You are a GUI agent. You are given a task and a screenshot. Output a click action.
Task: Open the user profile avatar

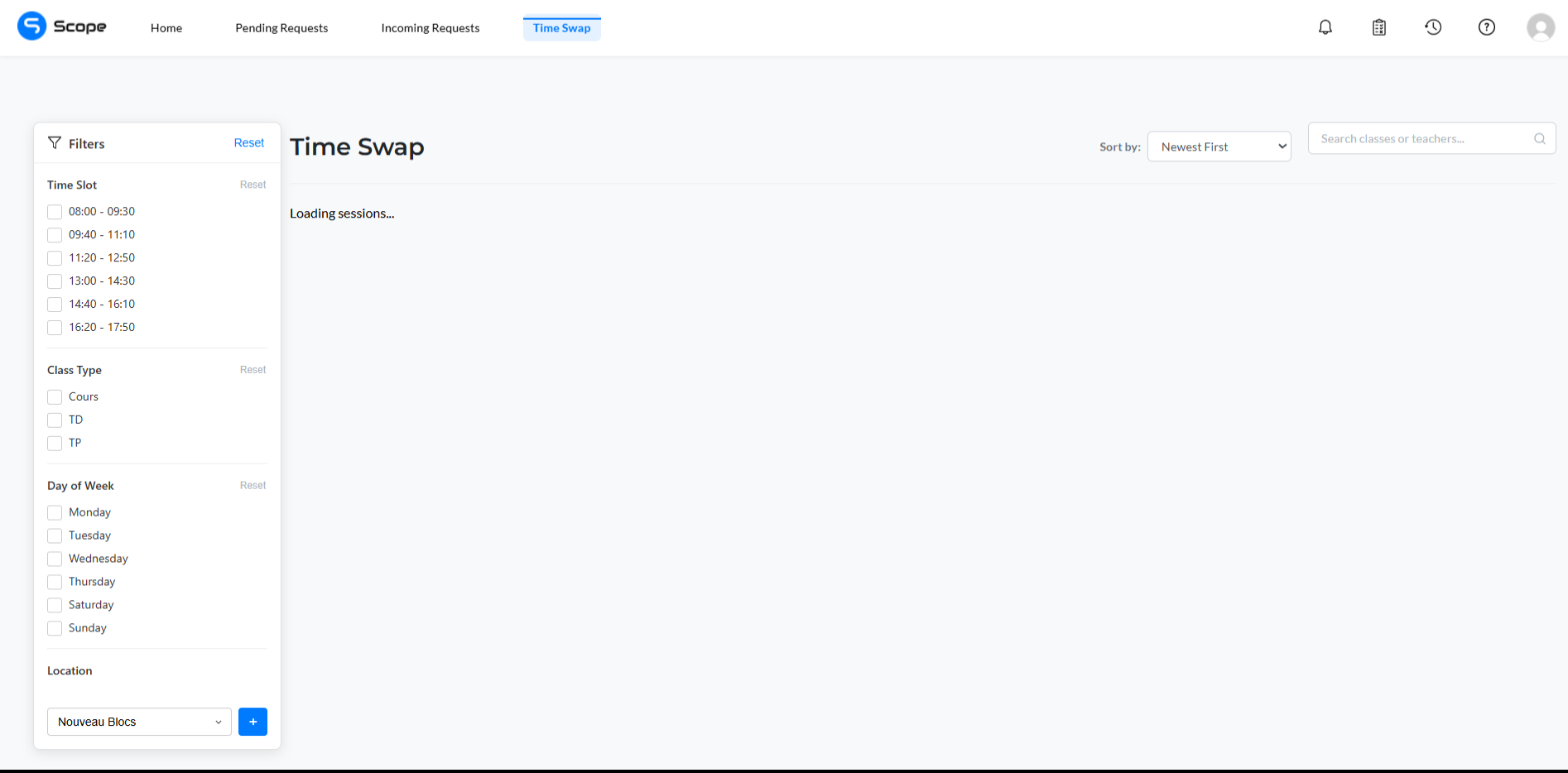1540,27
